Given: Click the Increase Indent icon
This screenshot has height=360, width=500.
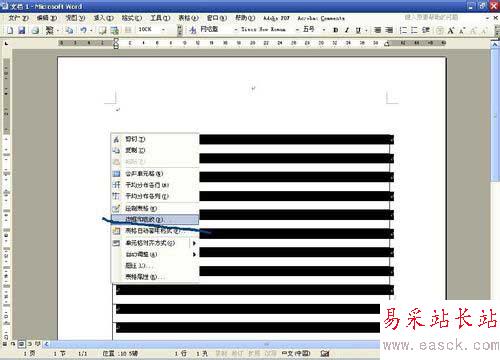Looking at the screenshot, I should pyautogui.click(x=426, y=30).
